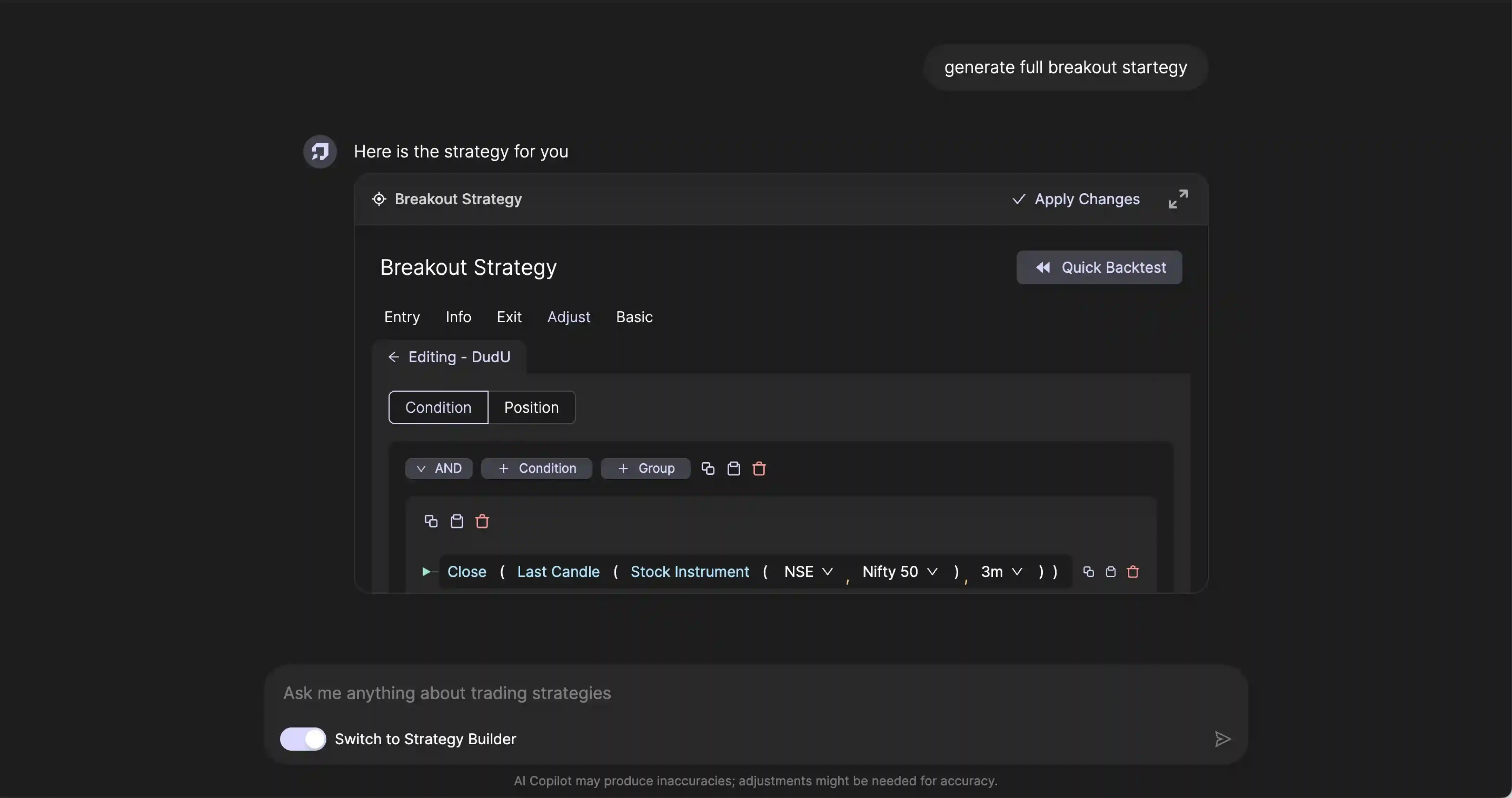Go back using arrow beside Editing - DudU
The image size is (1512, 798).
pos(394,357)
